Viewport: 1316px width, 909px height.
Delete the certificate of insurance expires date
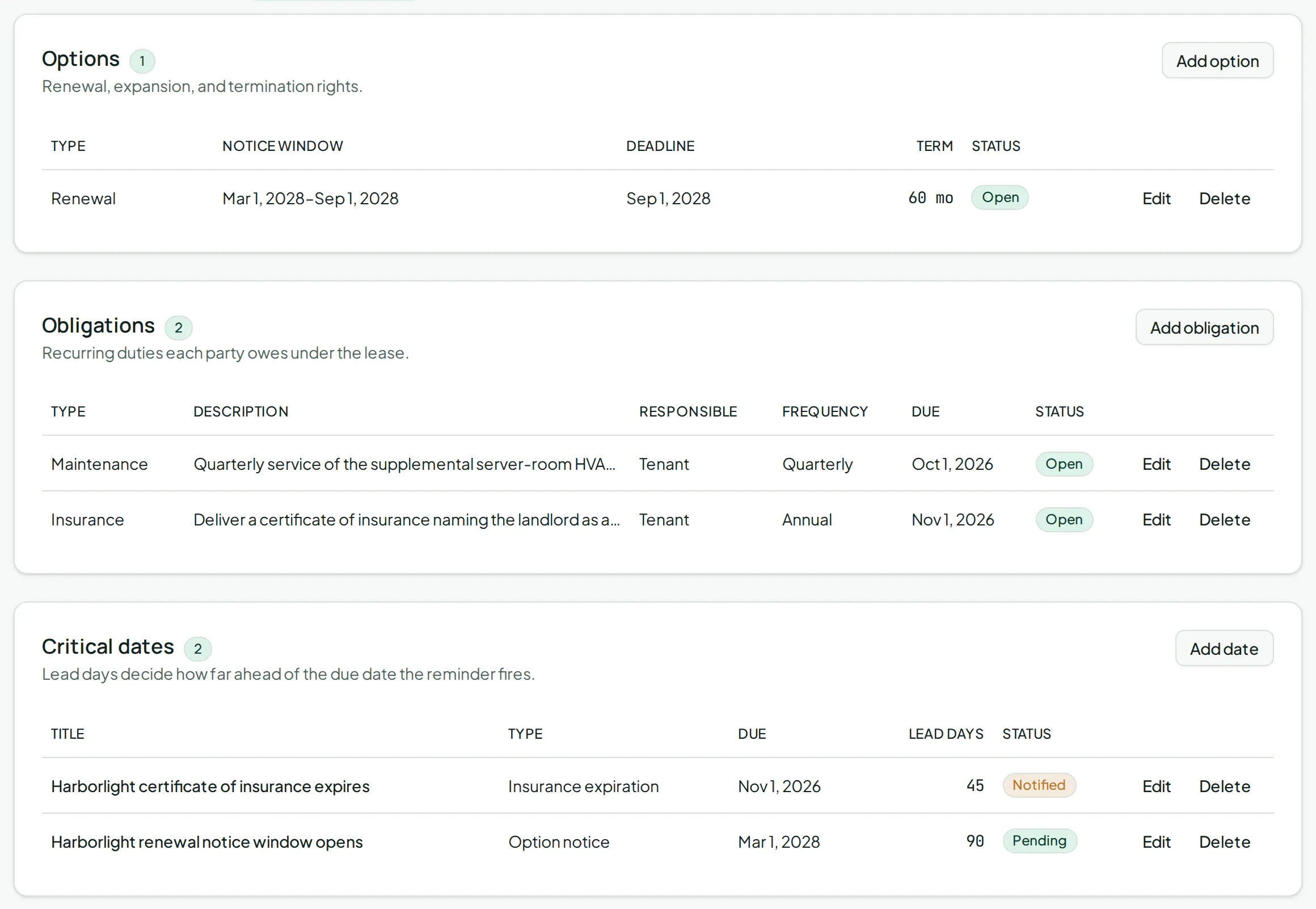pyautogui.click(x=1224, y=786)
